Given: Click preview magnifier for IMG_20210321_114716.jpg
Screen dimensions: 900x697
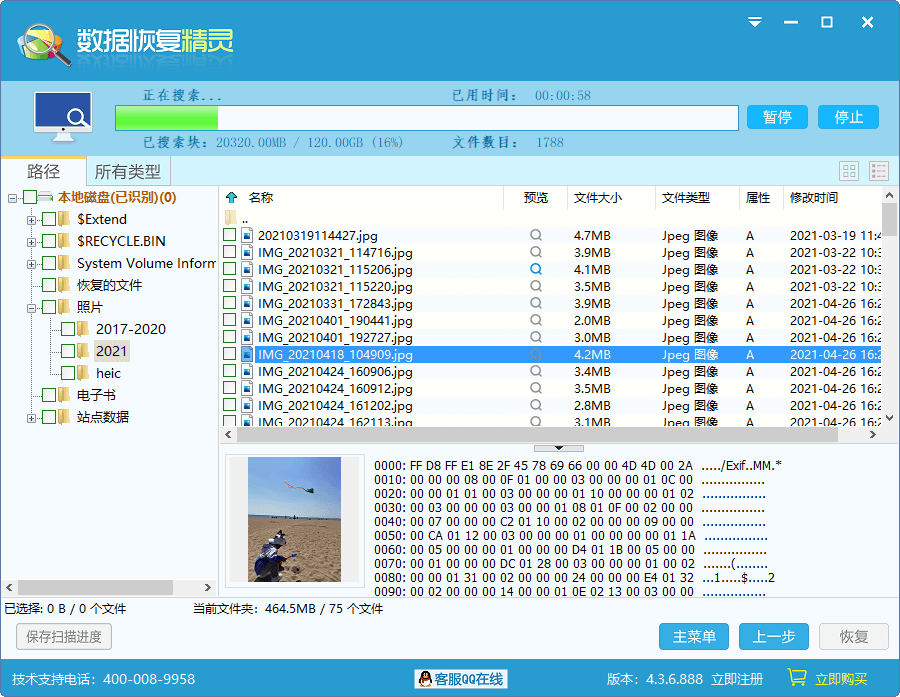Looking at the screenshot, I should pos(536,252).
